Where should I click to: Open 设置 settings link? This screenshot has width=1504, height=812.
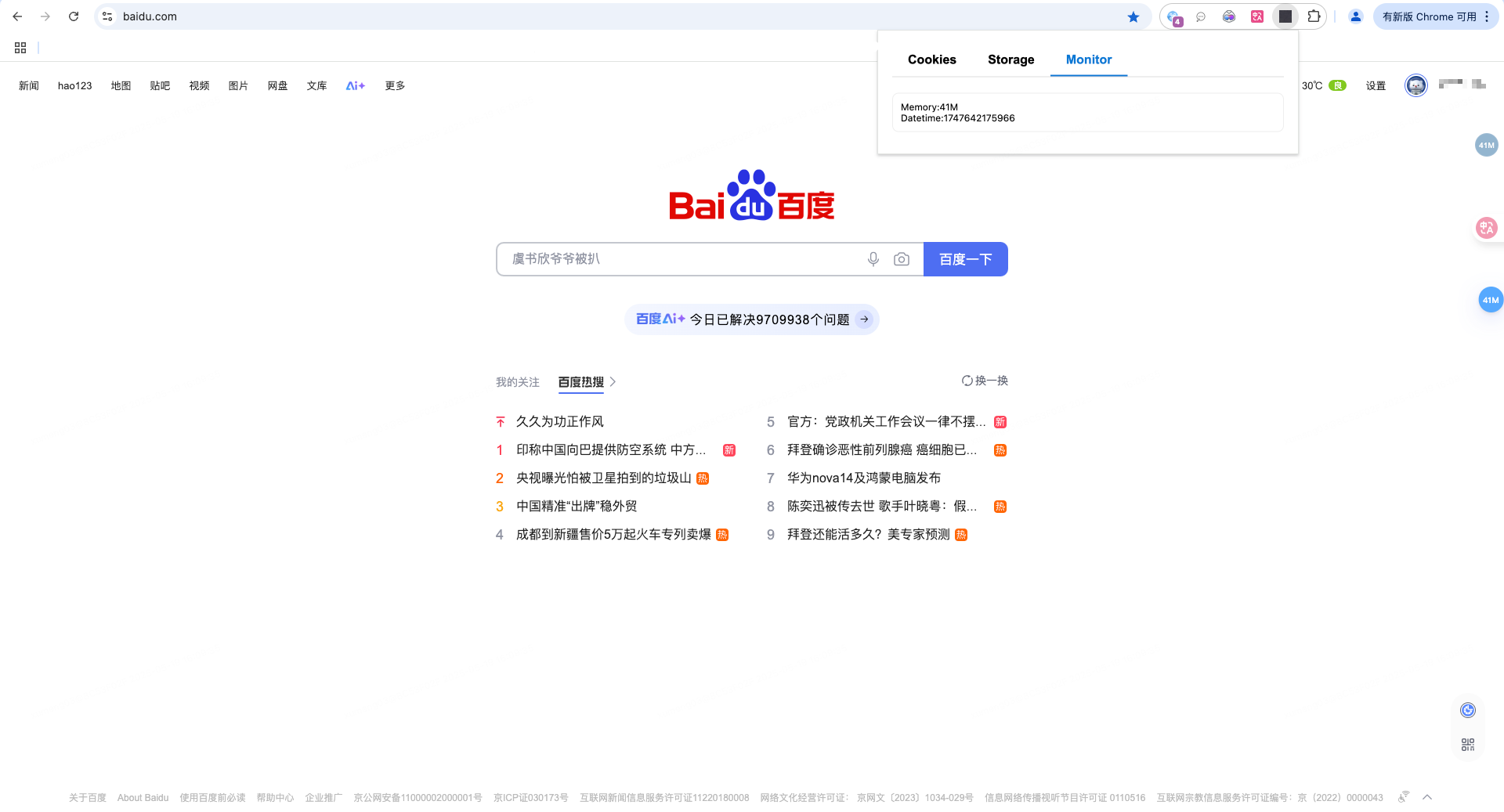[1376, 85]
